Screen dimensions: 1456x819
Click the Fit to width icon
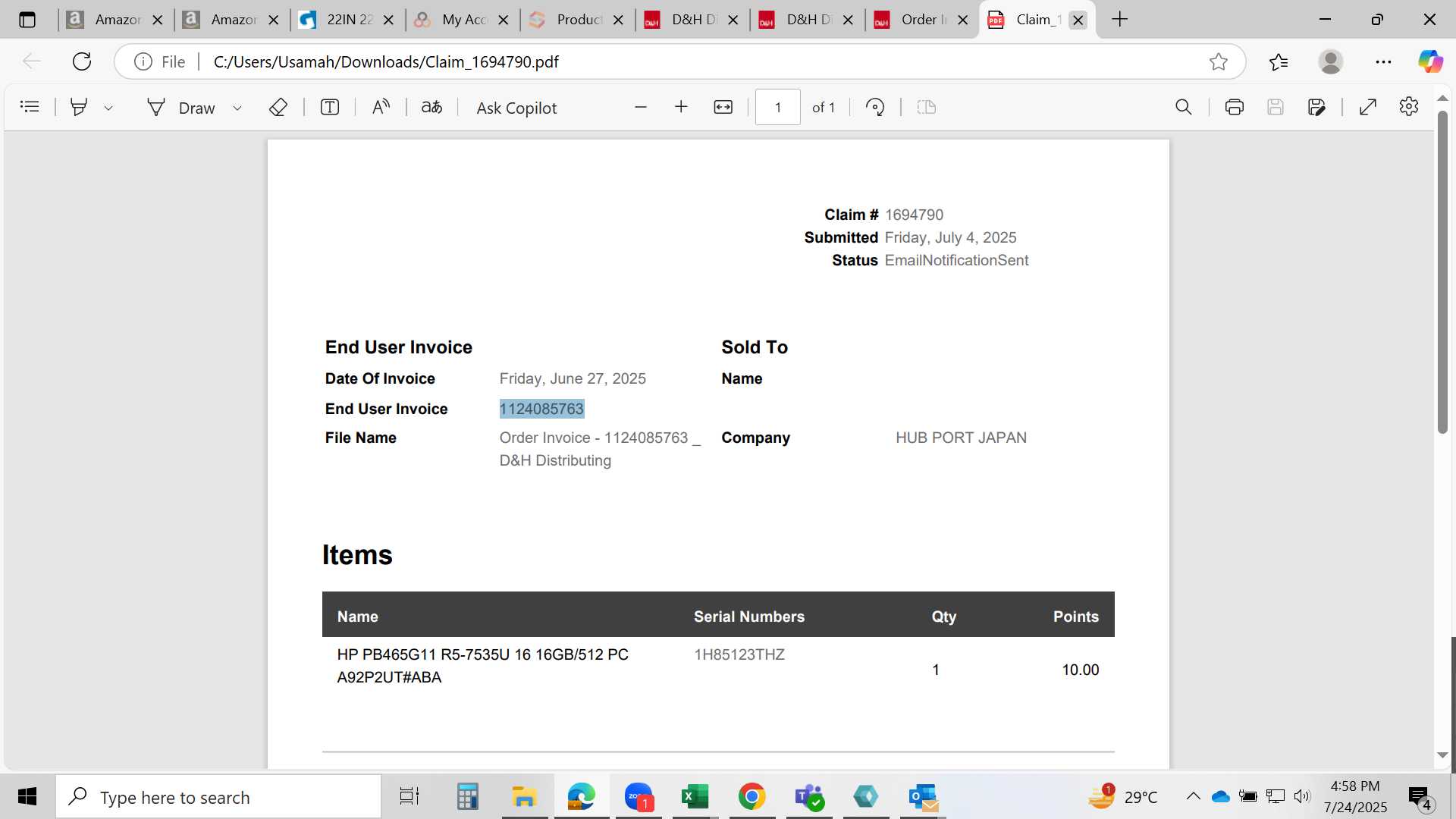pyautogui.click(x=723, y=107)
